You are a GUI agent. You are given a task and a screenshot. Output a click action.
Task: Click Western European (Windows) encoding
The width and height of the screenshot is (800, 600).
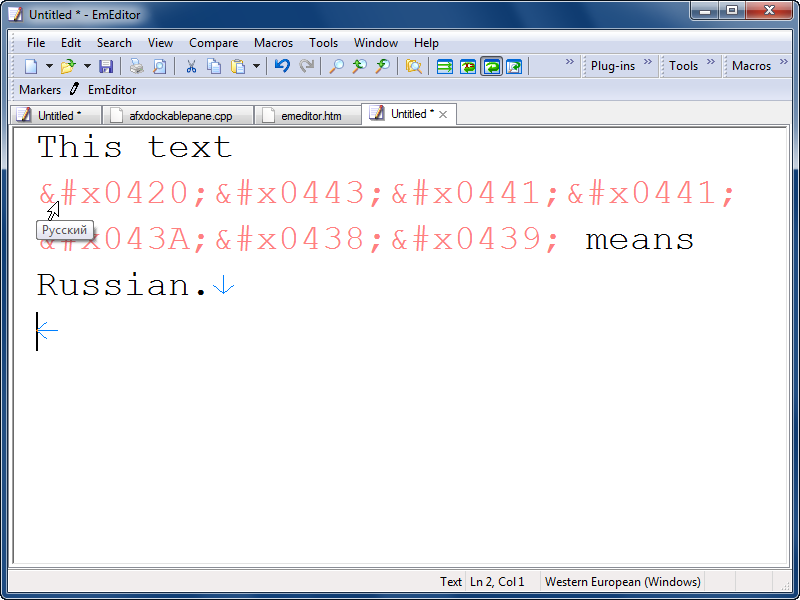(x=622, y=582)
